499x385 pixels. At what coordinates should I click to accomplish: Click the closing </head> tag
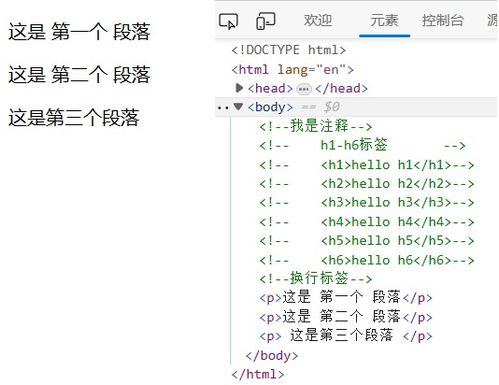341,88
